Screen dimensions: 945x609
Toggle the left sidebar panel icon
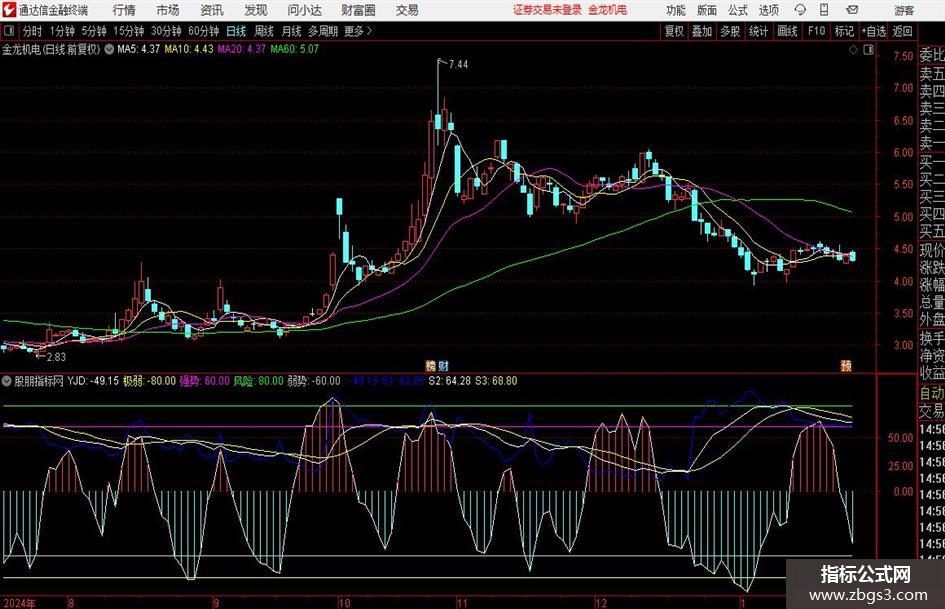click(9, 31)
